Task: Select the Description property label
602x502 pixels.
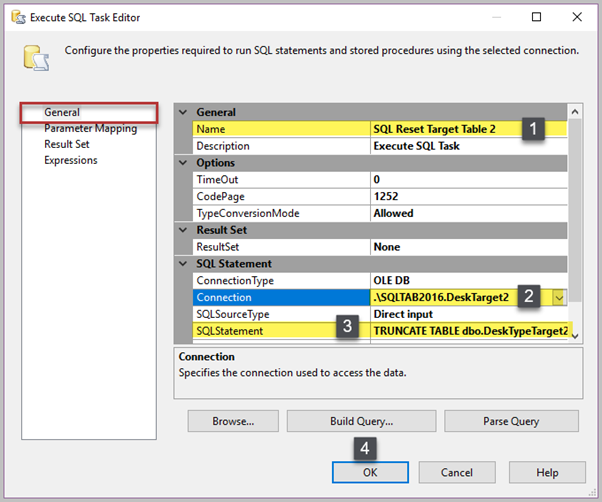Action: [x=223, y=146]
